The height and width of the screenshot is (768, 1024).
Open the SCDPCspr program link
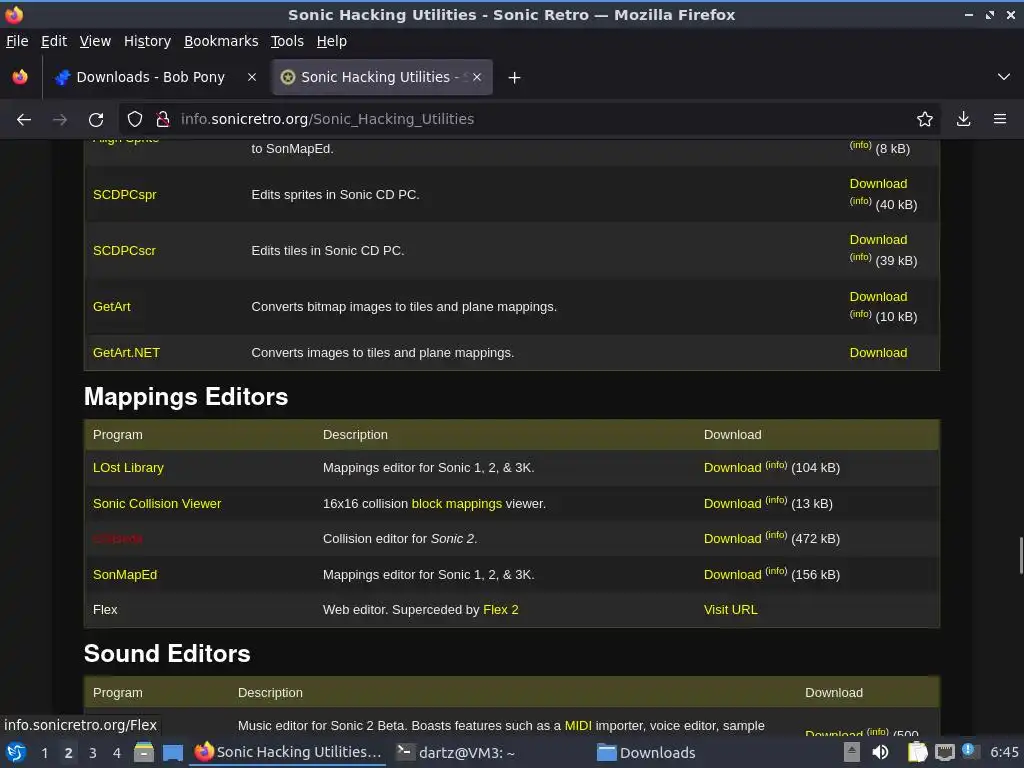pos(125,195)
